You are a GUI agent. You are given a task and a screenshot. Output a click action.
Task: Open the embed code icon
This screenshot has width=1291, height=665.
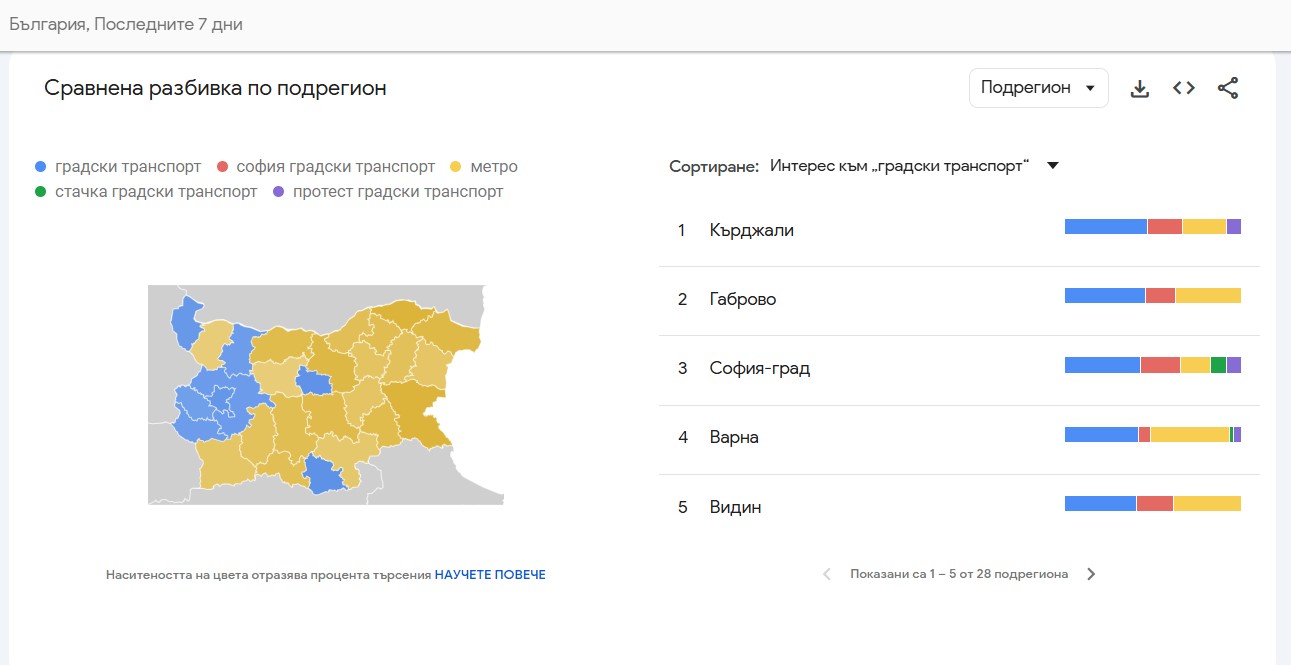coord(1183,88)
